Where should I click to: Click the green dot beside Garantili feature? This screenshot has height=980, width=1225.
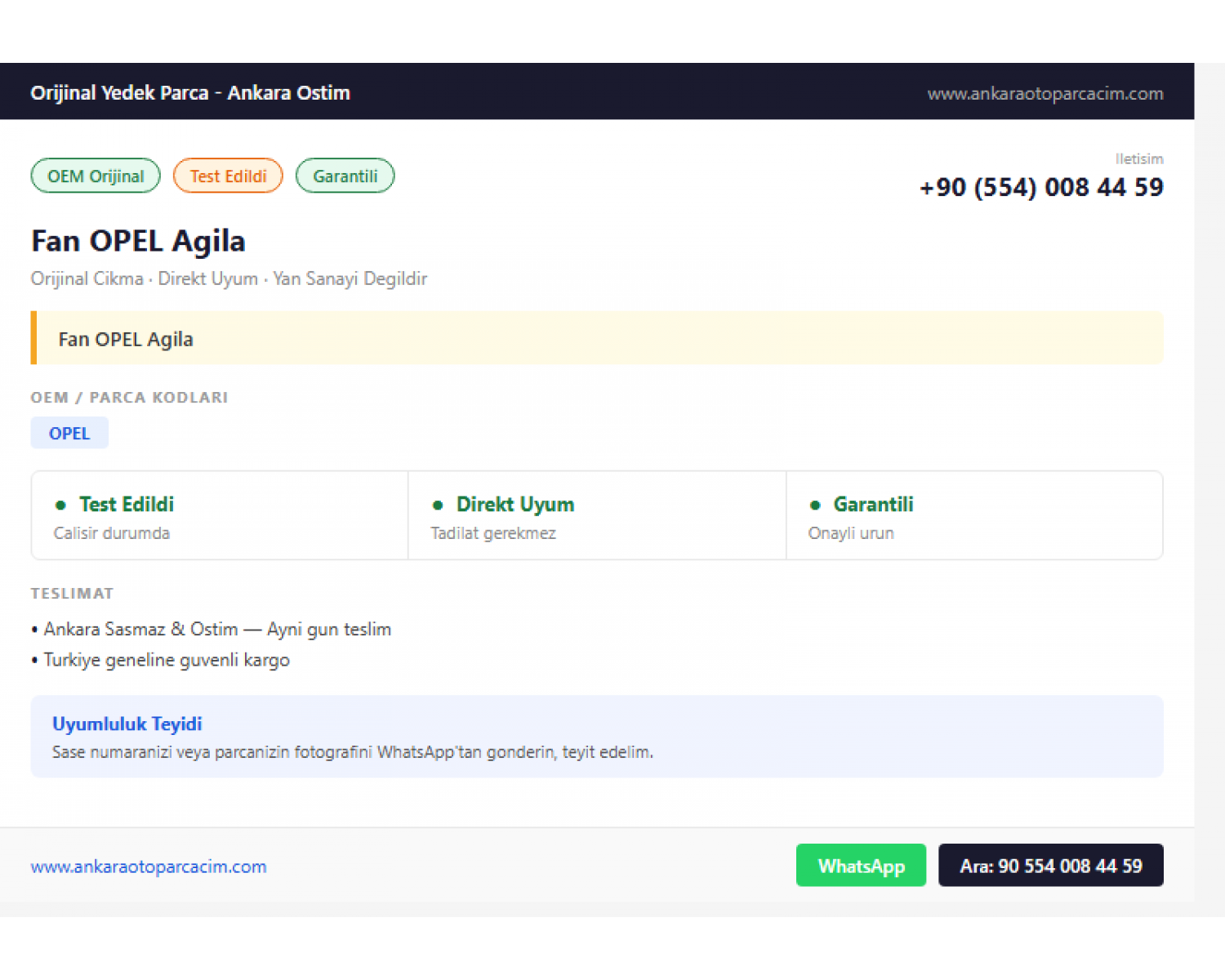(815, 506)
